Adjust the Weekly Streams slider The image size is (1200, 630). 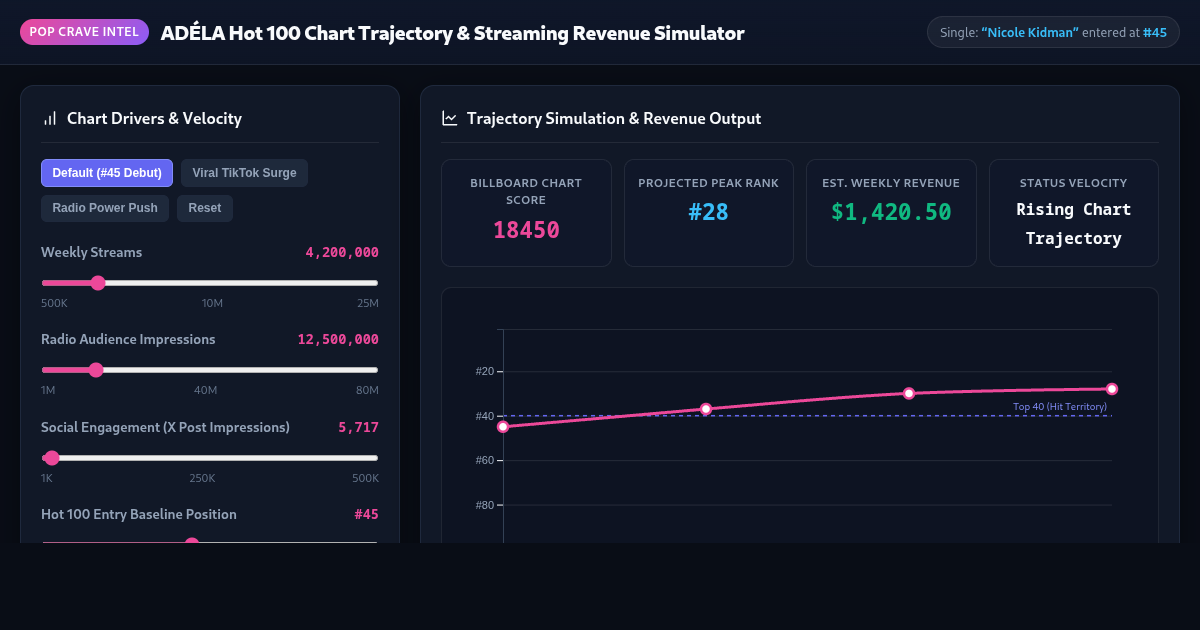click(x=210, y=283)
